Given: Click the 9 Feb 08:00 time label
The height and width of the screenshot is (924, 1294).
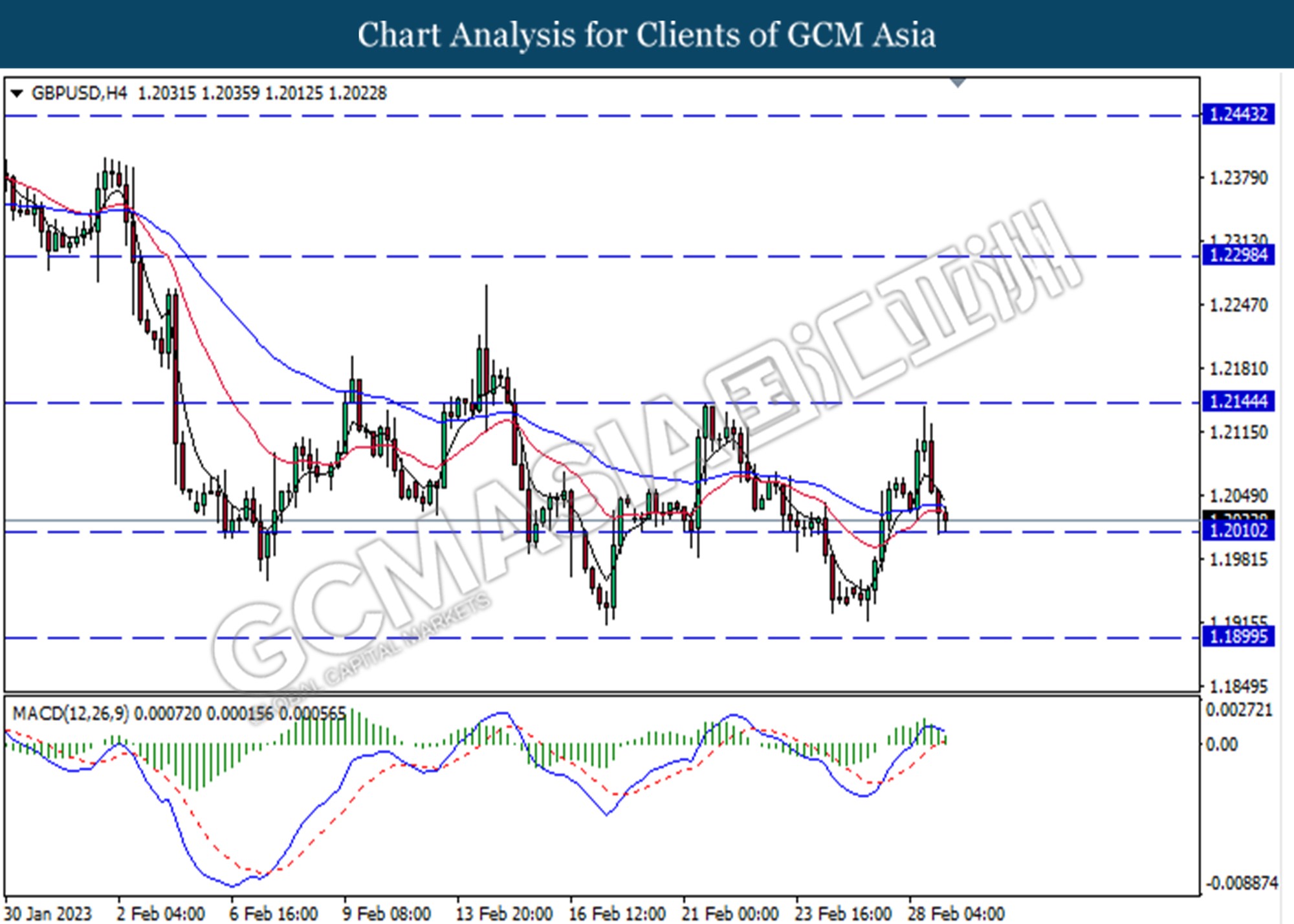Looking at the screenshot, I should 387,914.
